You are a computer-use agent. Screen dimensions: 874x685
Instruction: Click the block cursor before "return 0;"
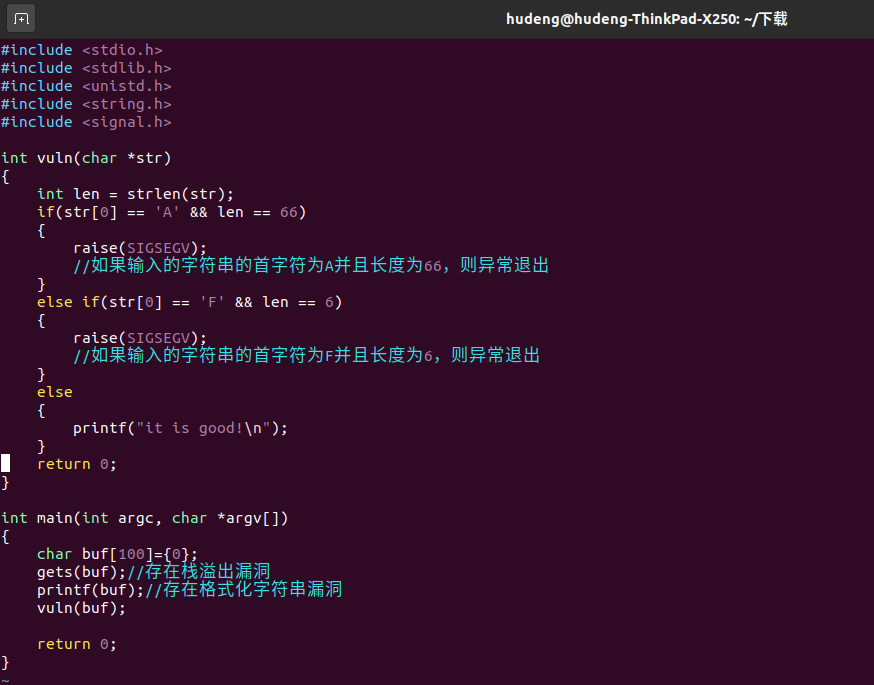6,463
